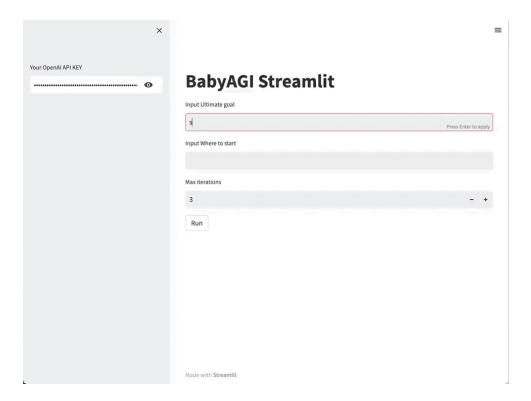Click the empty white area below Run
Screen dimensions: 531x401
click(x=339, y=298)
